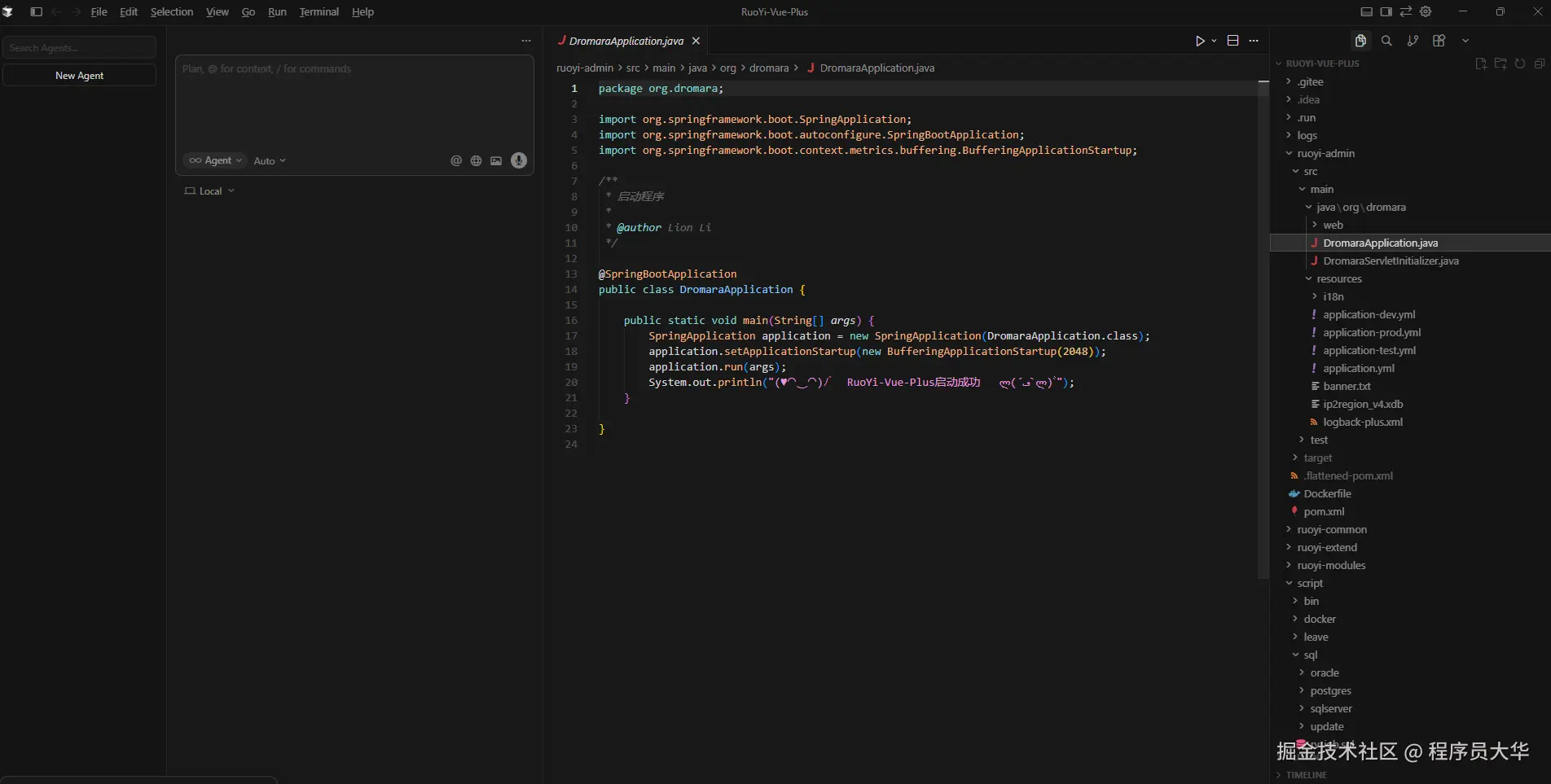Toggle the left agents sidebar icon
Screen dimensions: 1551x784
(x=36, y=11)
